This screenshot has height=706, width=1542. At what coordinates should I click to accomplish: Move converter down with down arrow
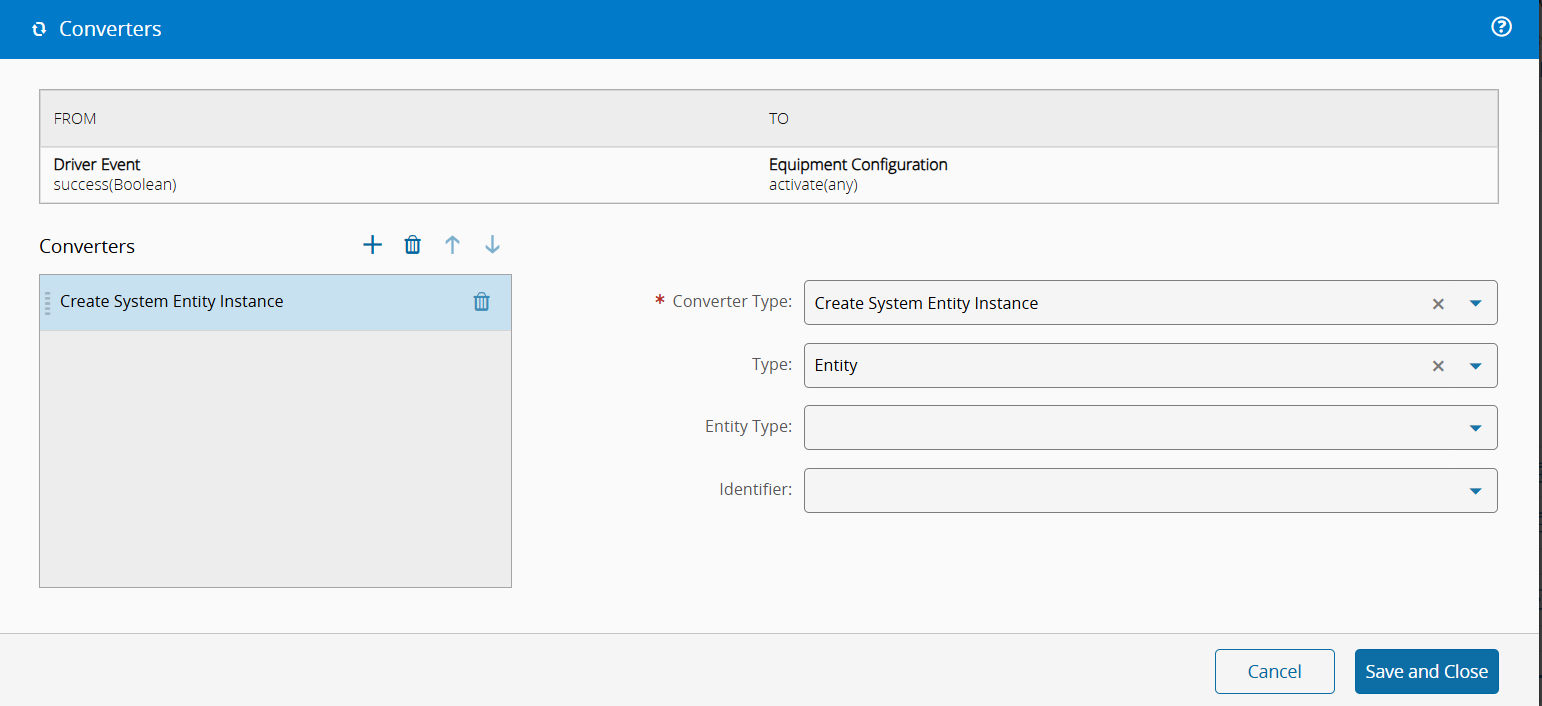click(492, 245)
